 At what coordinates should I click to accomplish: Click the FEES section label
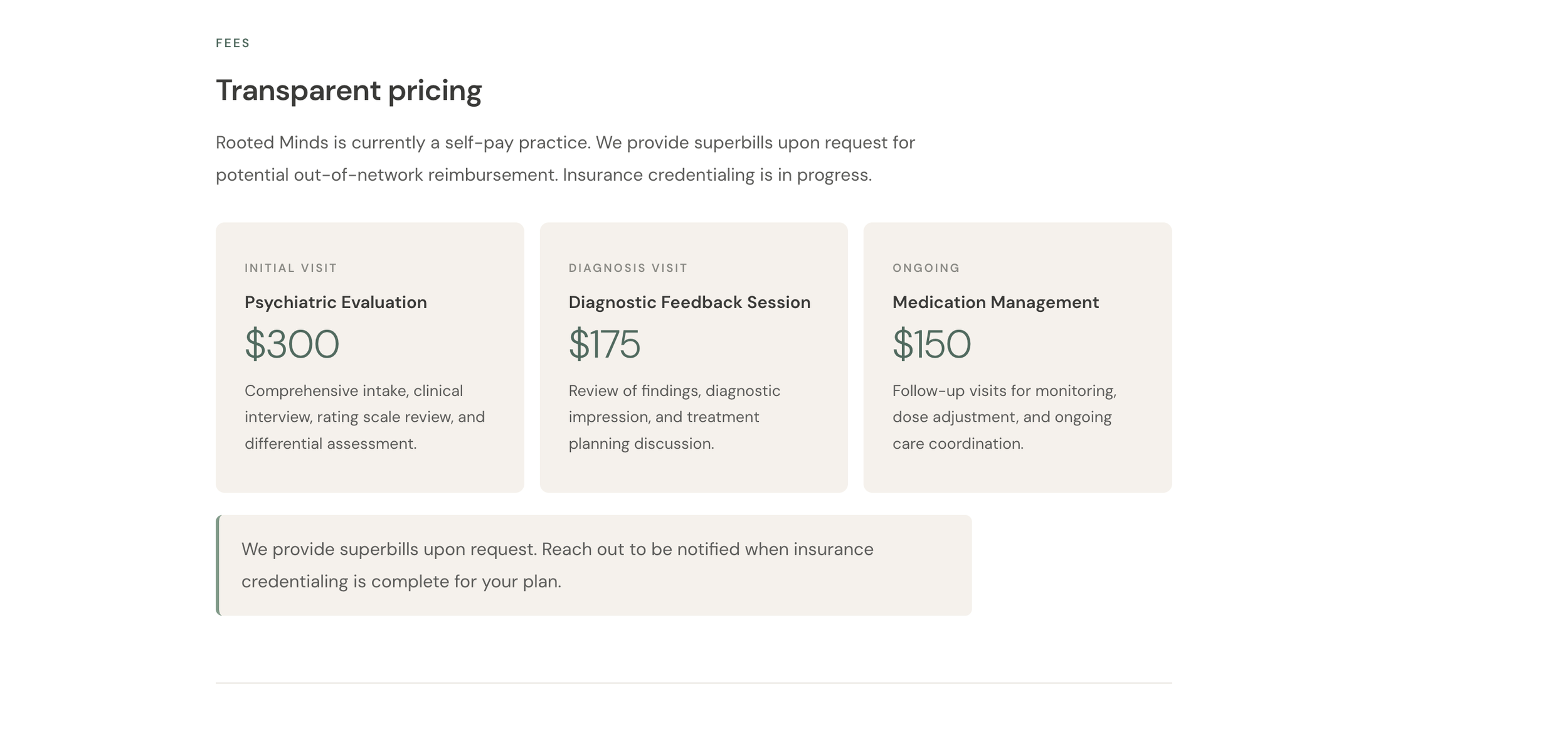tap(233, 43)
